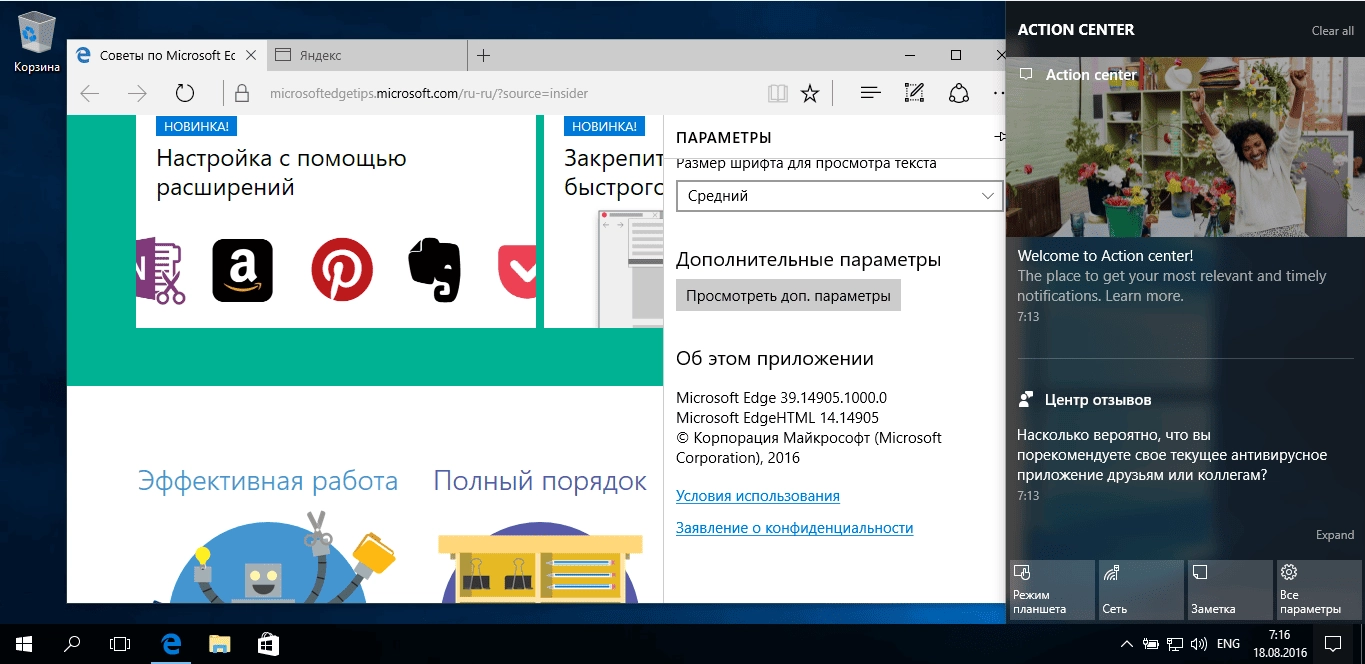The image size is (1365, 664).
Task: Add page to favorites star
Action: (x=810, y=94)
